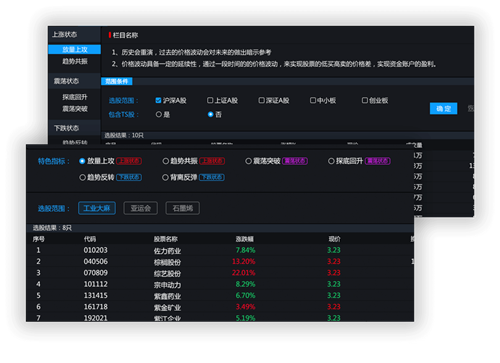Click the red tag next to 放量上攻

(129, 161)
